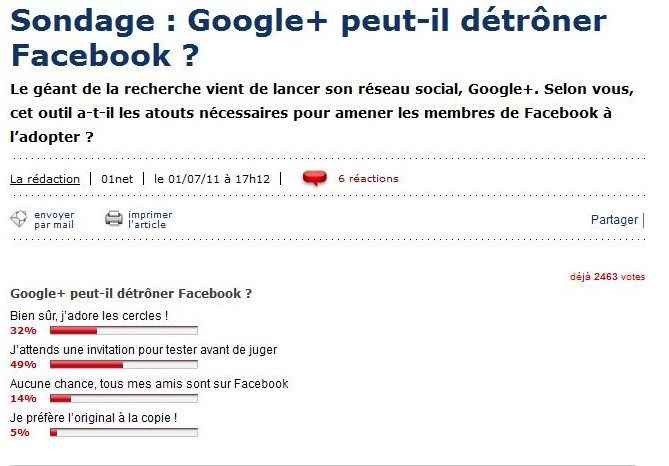The image size is (669, 466).
Task: Open the "La rédaction" author link
Action: tap(45, 179)
